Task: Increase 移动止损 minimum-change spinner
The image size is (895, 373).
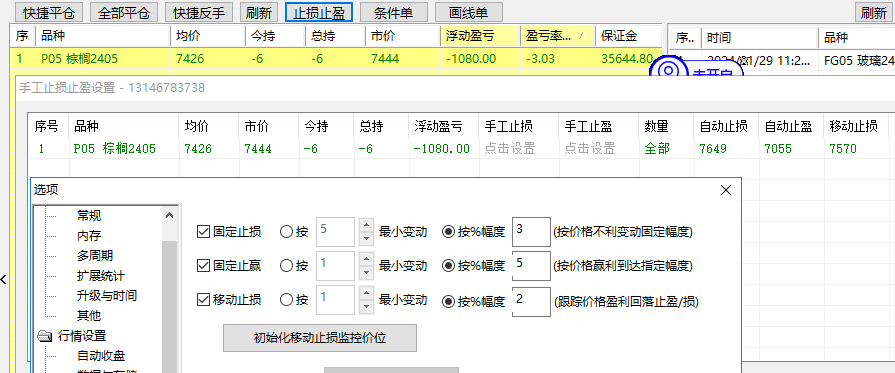Action: pyautogui.click(x=366, y=293)
